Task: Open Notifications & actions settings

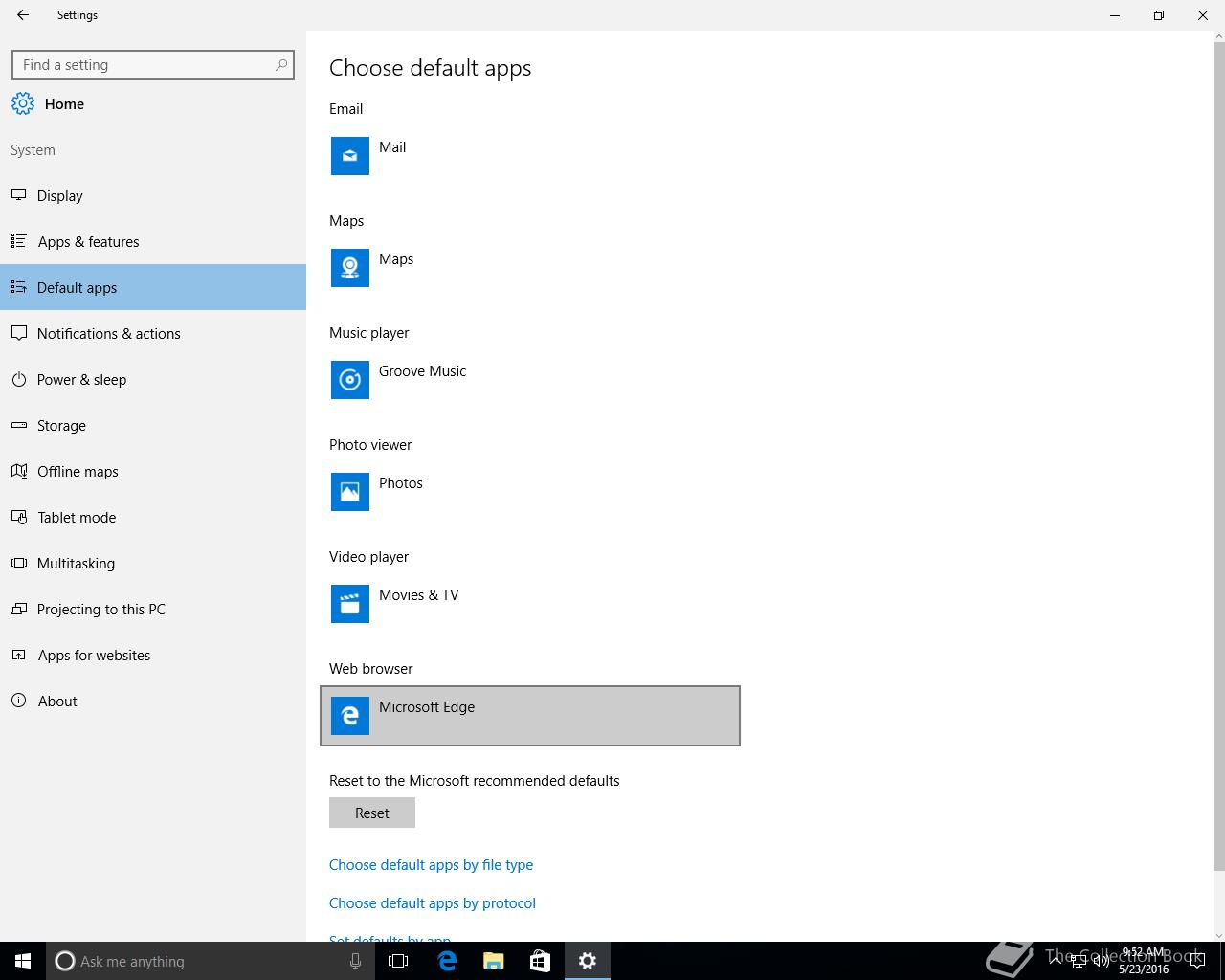Action: click(153, 333)
